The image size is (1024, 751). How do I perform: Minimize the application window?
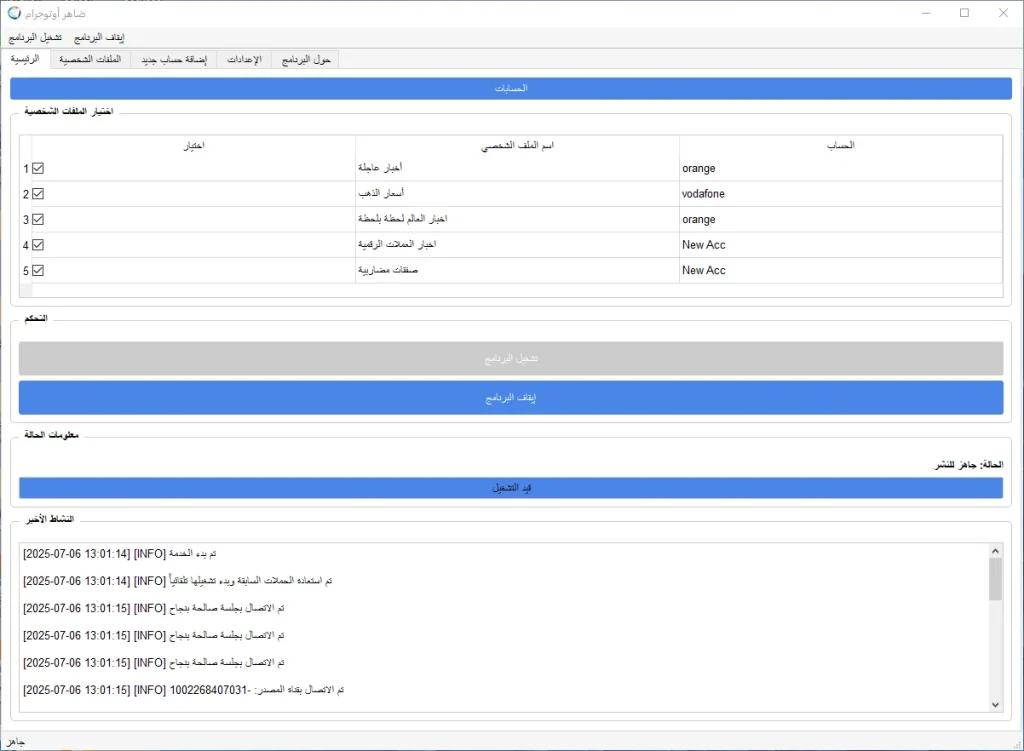coord(925,13)
